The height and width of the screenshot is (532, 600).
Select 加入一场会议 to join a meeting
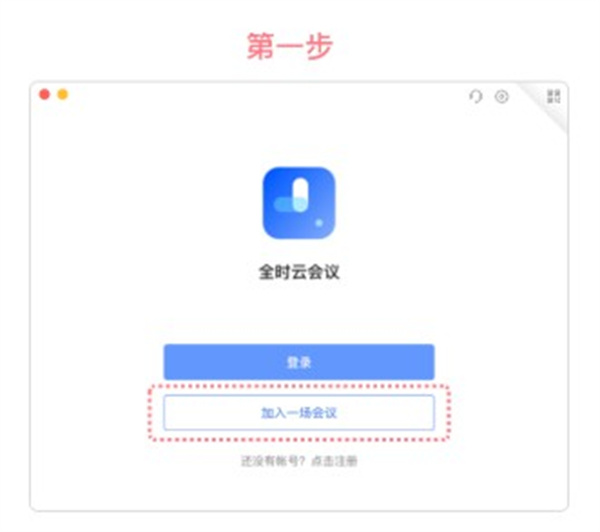tap(299, 413)
